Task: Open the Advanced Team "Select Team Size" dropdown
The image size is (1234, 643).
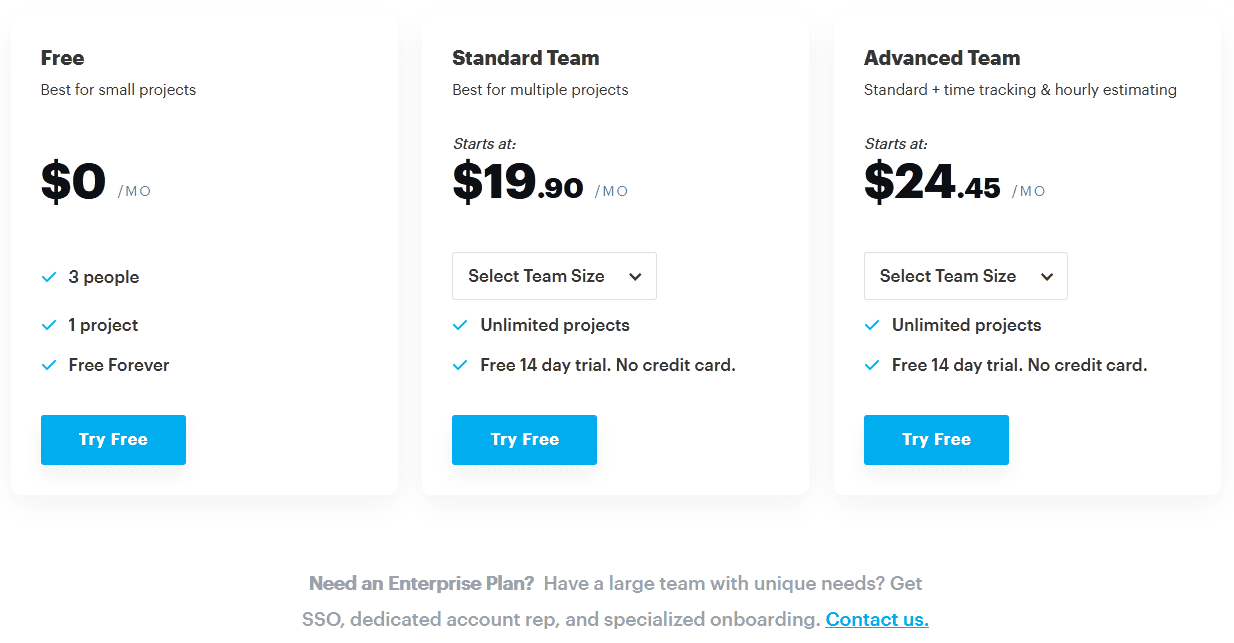Action: click(965, 276)
